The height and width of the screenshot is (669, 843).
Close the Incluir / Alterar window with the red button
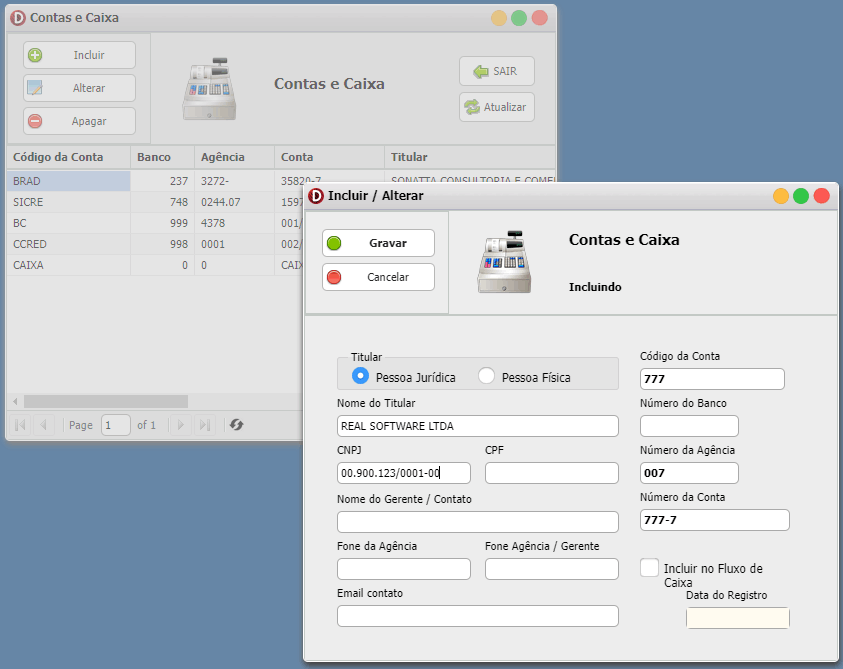coord(821,196)
